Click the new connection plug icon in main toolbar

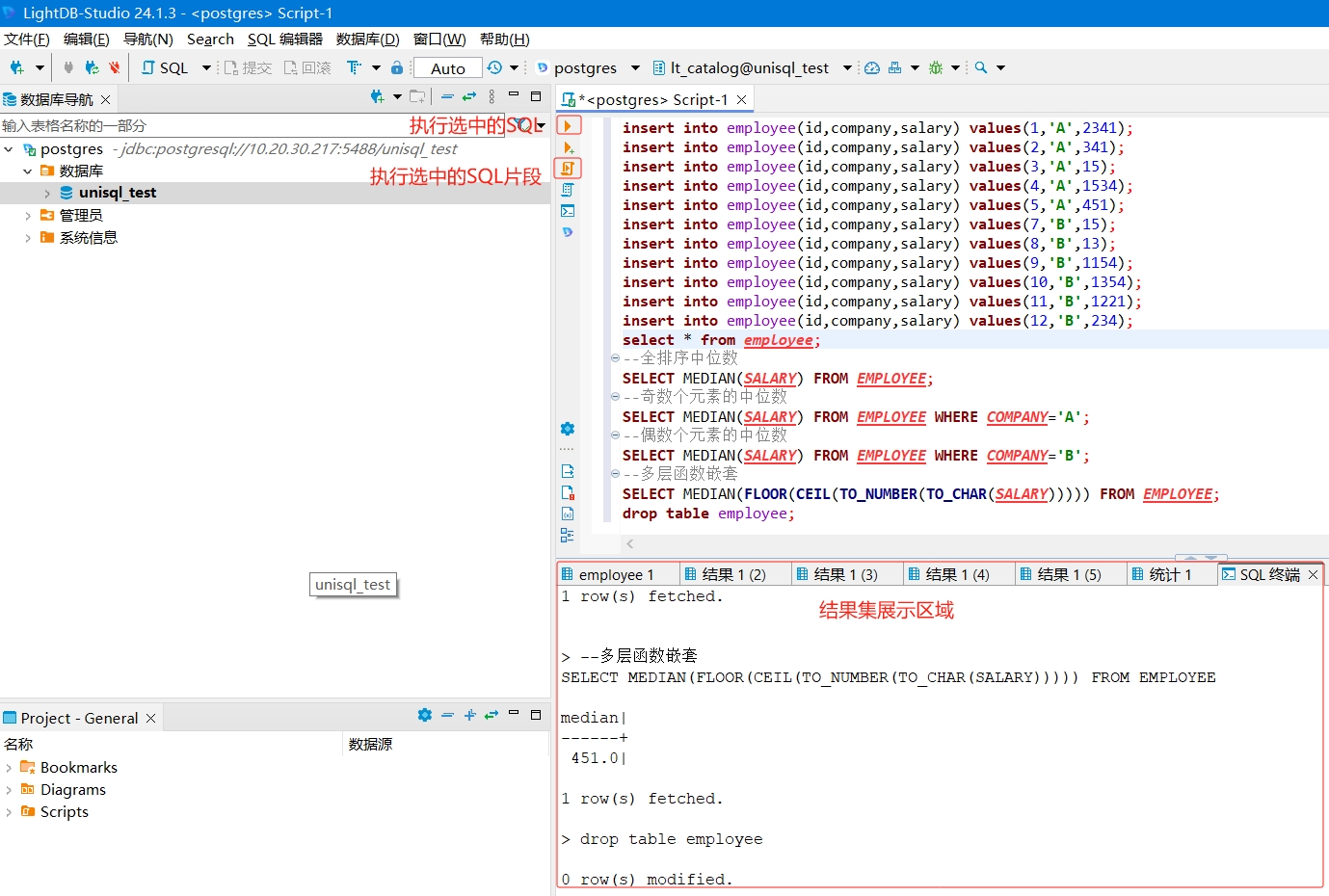tap(16, 67)
